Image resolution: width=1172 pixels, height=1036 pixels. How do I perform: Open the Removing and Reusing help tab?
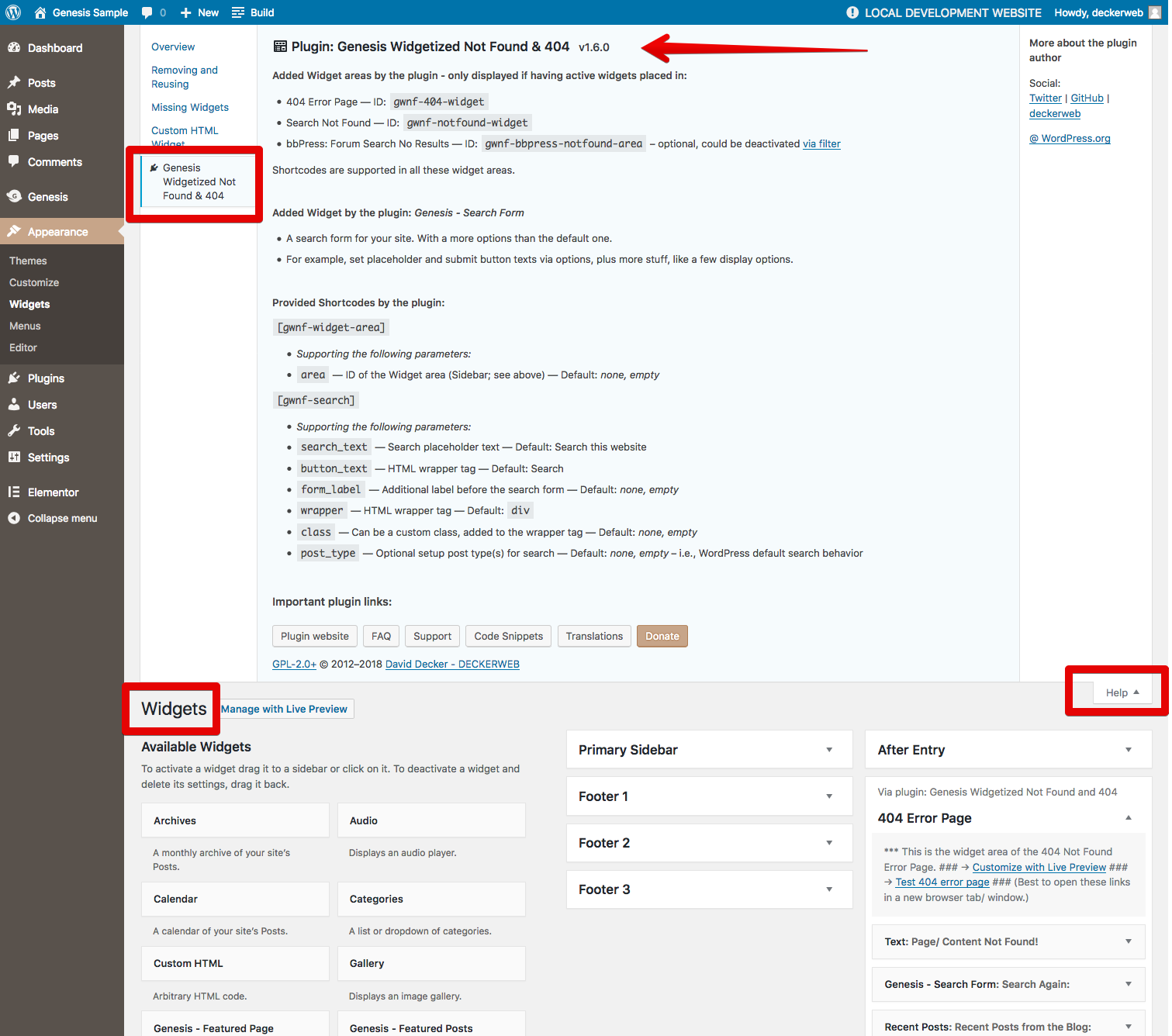pyautogui.click(x=185, y=77)
